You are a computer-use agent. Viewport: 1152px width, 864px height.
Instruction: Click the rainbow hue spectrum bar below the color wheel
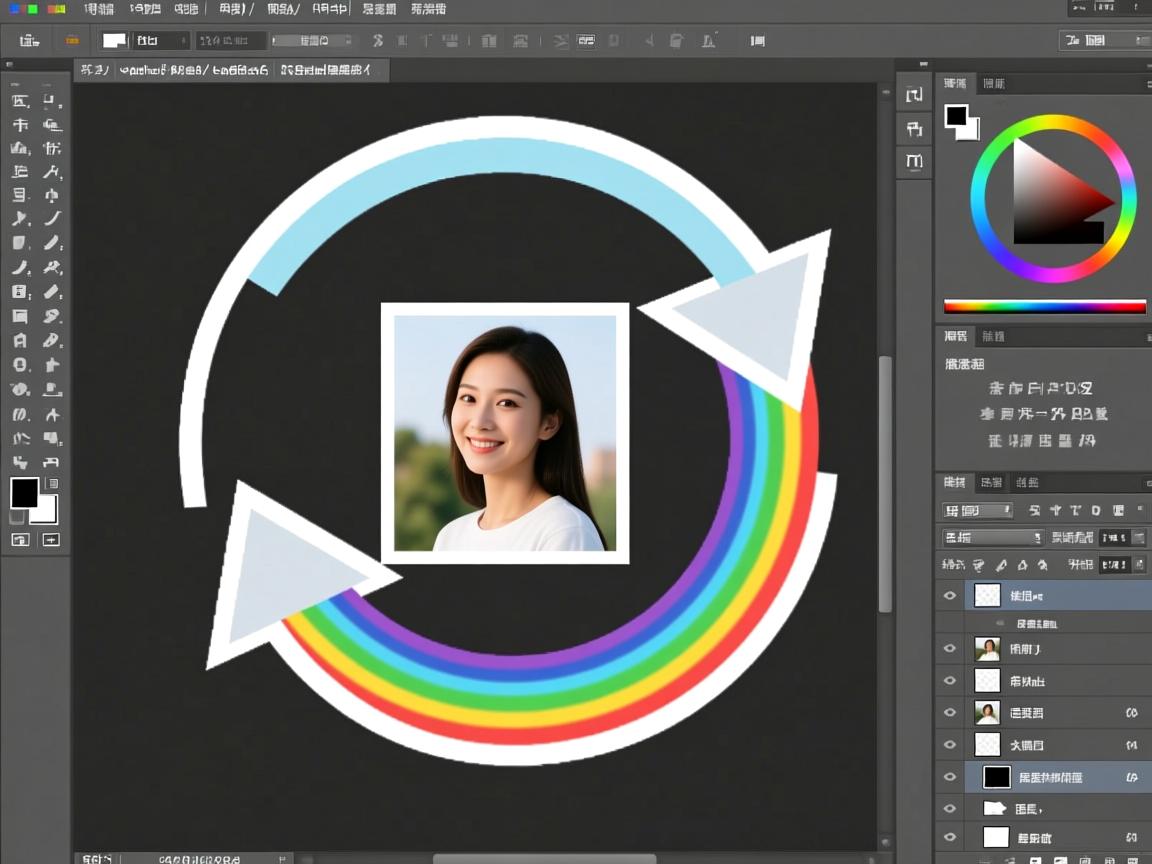click(x=1044, y=307)
